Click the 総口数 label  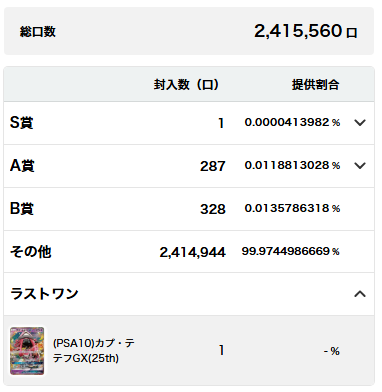click(x=37, y=32)
